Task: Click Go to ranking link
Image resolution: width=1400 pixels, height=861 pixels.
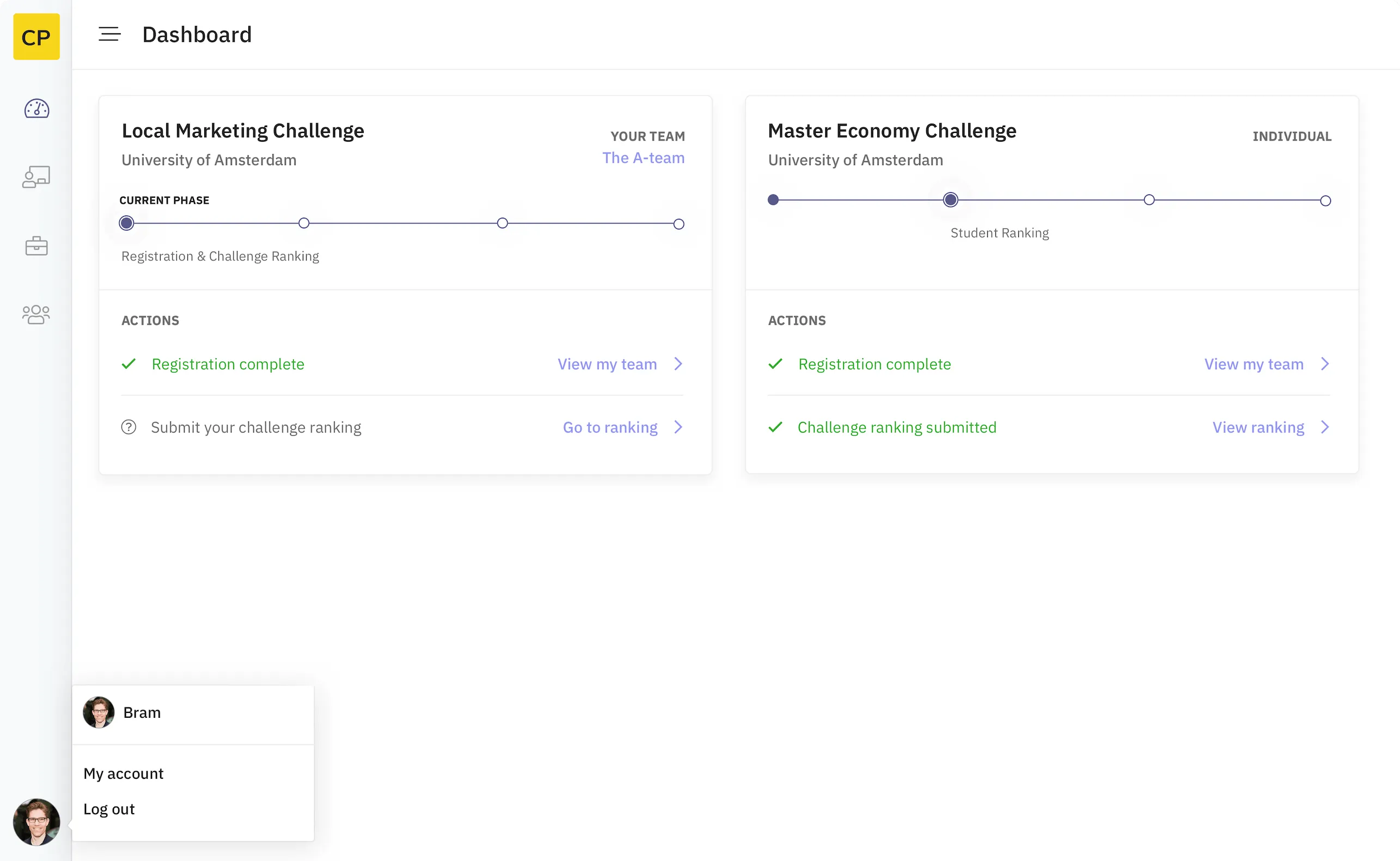Action: pos(610,427)
